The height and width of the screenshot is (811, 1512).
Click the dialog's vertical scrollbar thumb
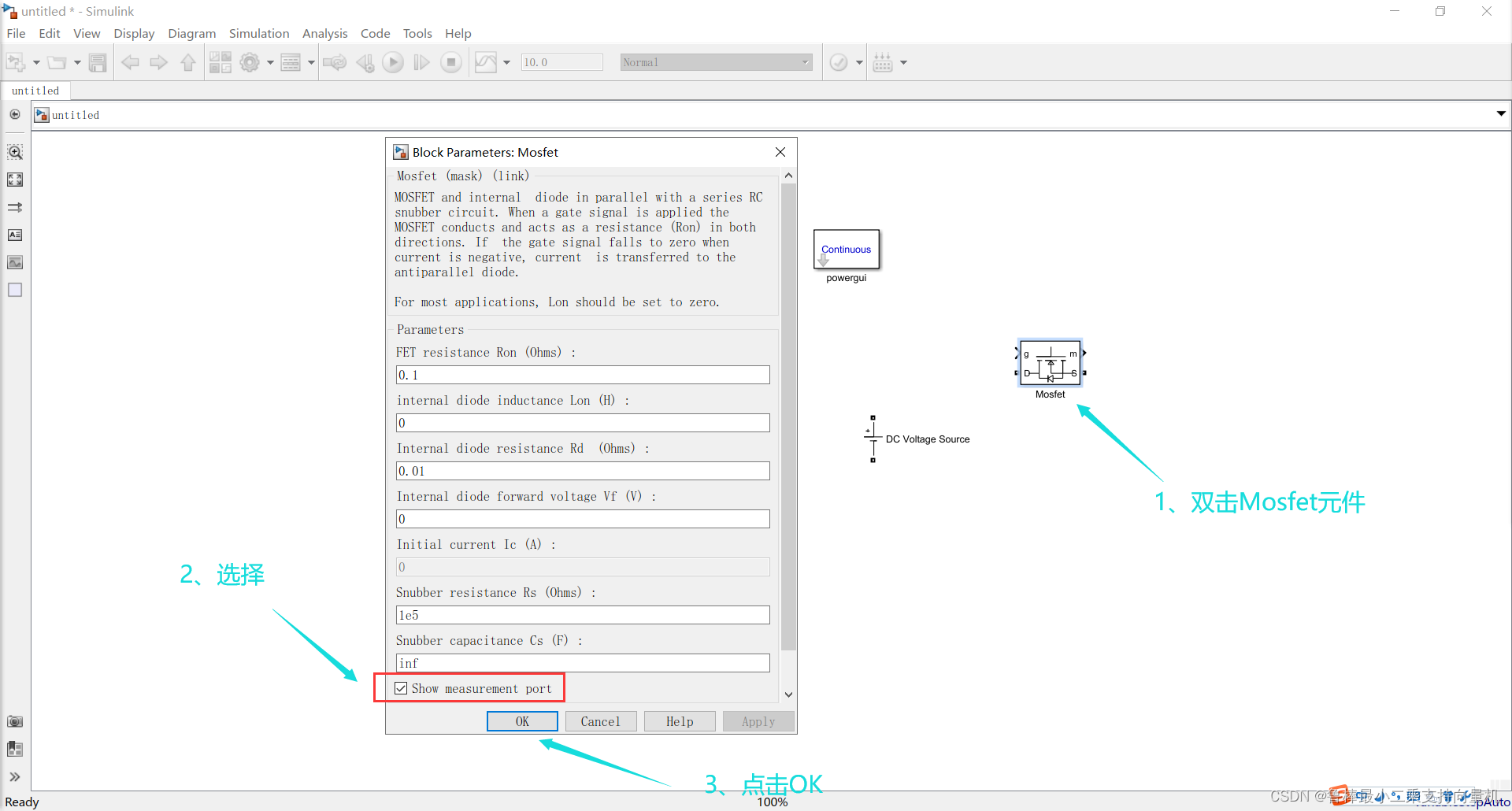coord(788,417)
